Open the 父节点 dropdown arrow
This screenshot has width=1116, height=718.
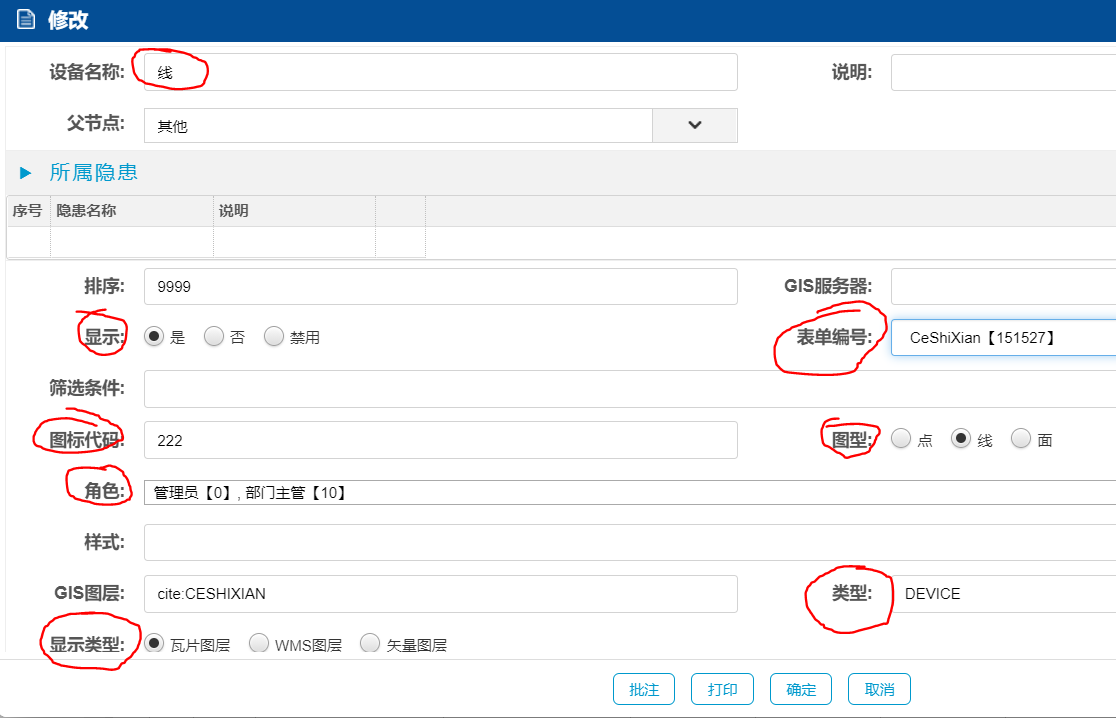(694, 125)
